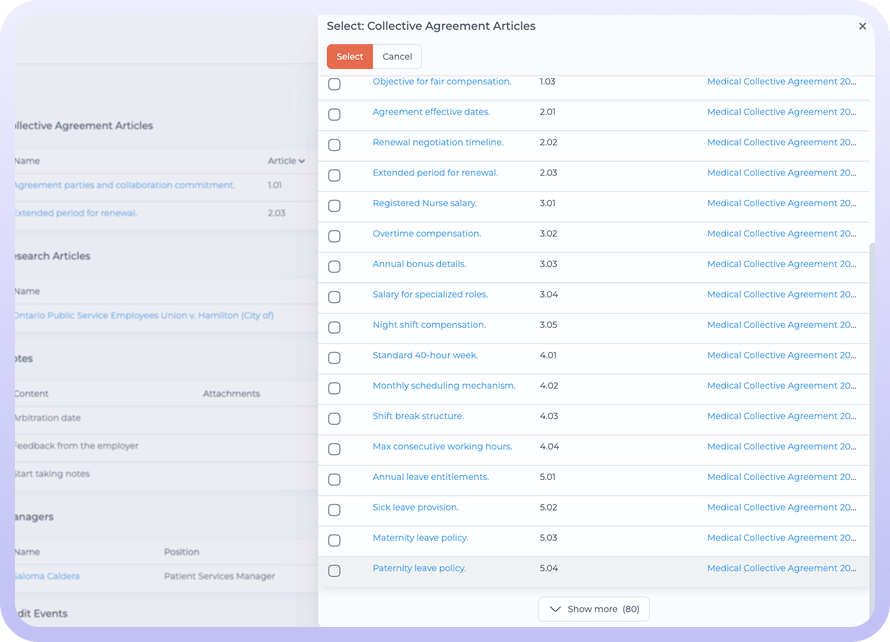Open the Shift break structure article
The width and height of the screenshot is (890, 642).
pos(418,416)
